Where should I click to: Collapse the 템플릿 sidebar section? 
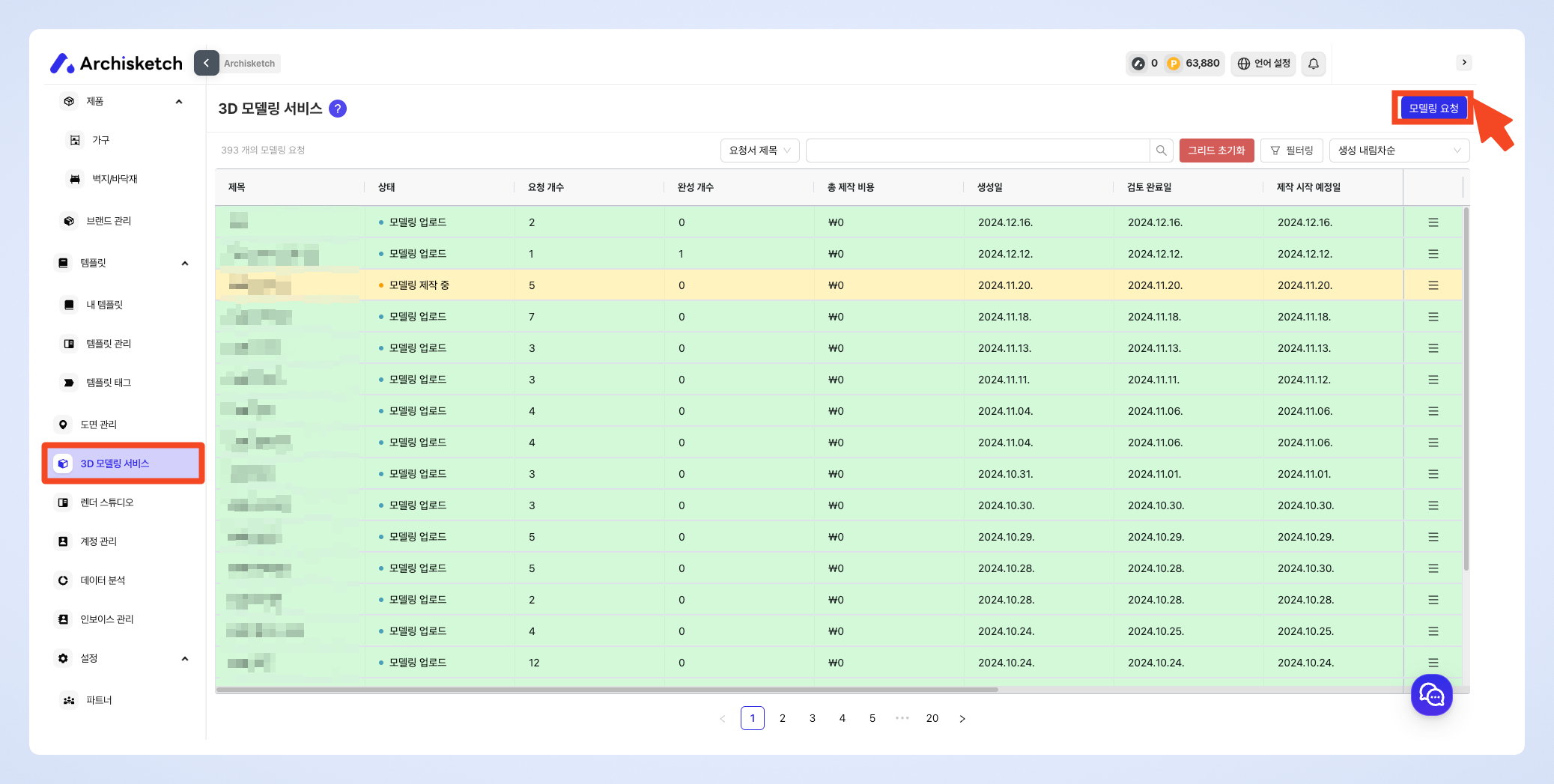pos(184,263)
